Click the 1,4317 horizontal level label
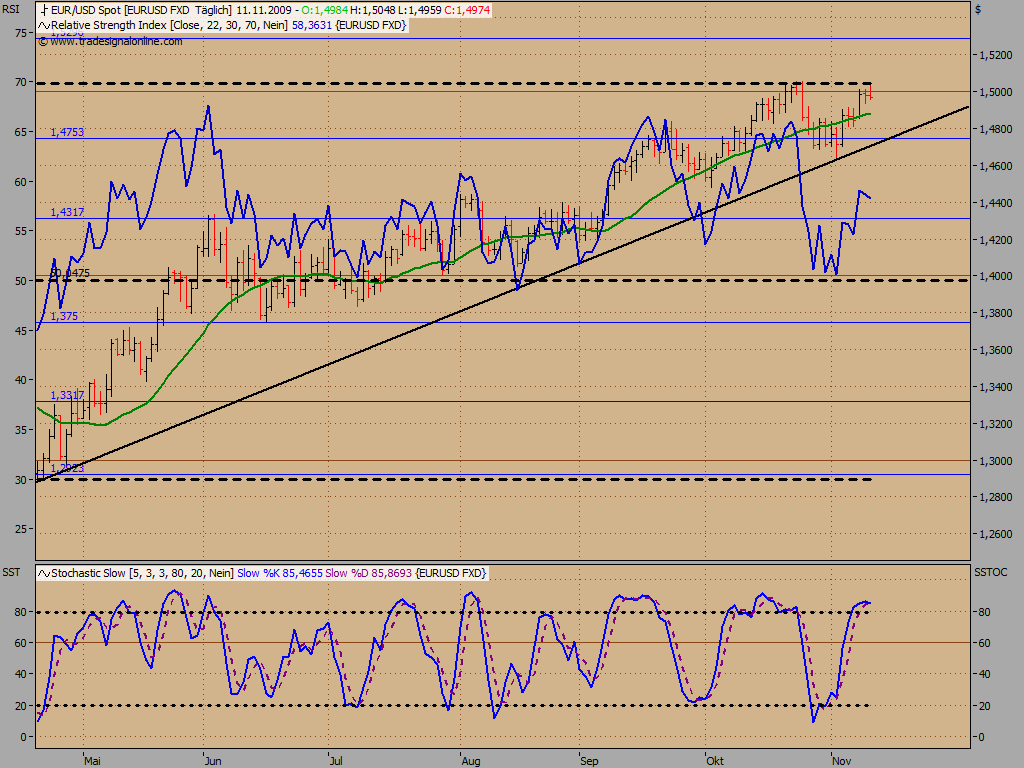Viewport: 1024px width, 768px height. click(67, 212)
